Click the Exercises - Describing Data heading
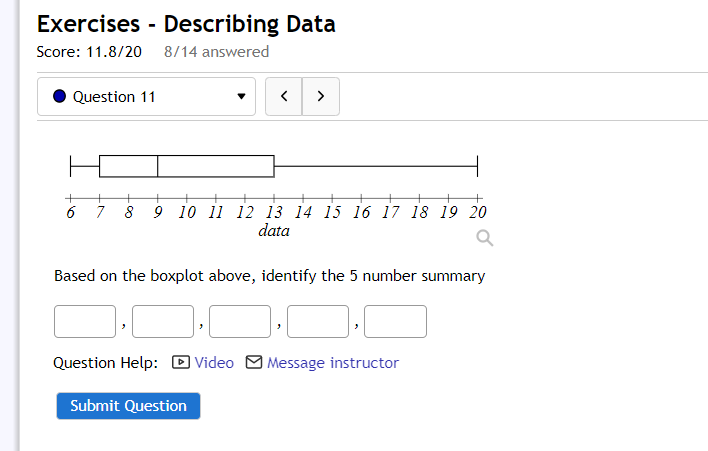708x451 pixels. pos(186,24)
